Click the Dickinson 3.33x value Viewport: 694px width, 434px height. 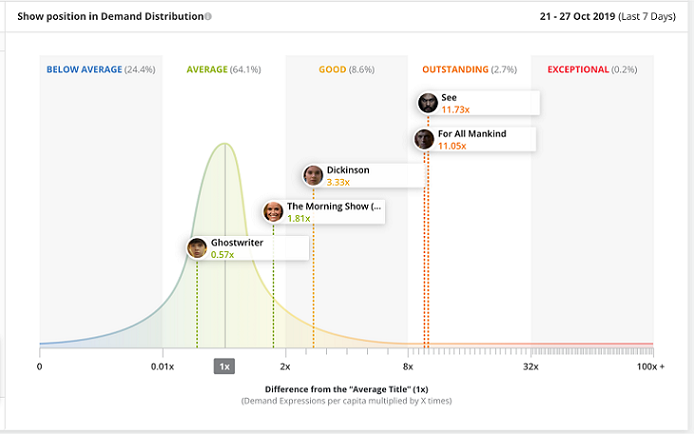click(337, 182)
